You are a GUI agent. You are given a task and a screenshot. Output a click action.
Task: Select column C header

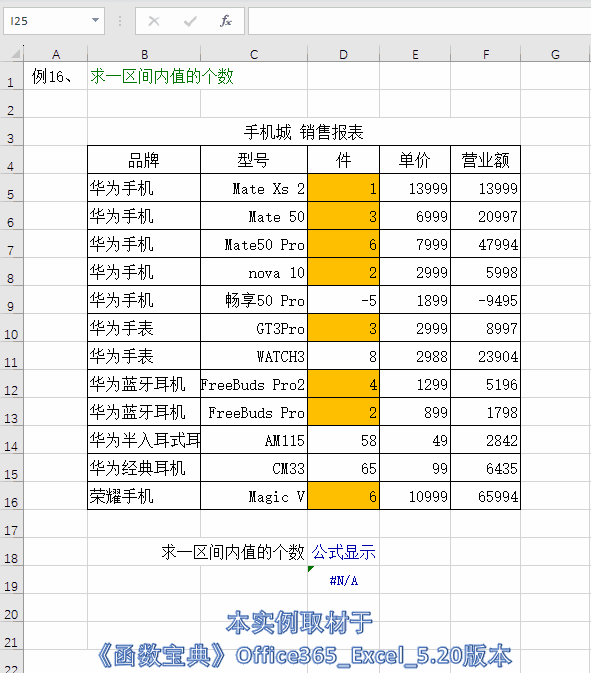click(254, 54)
